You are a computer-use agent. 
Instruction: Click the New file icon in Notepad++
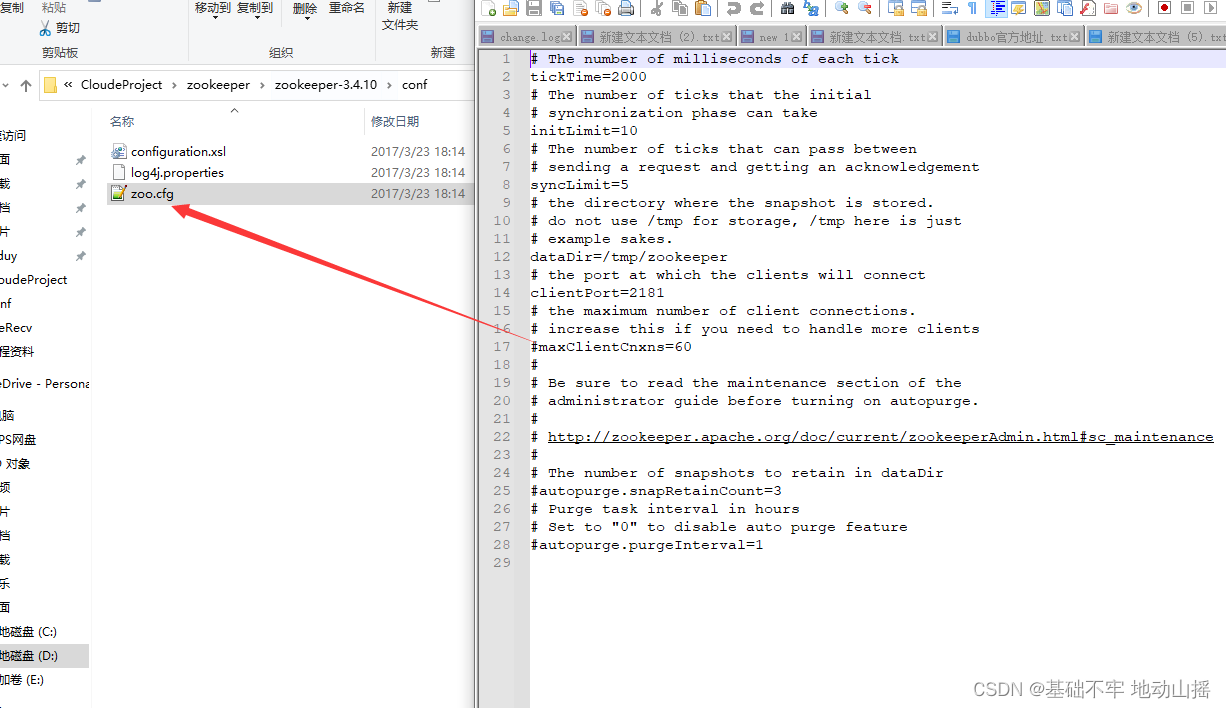[488, 8]
